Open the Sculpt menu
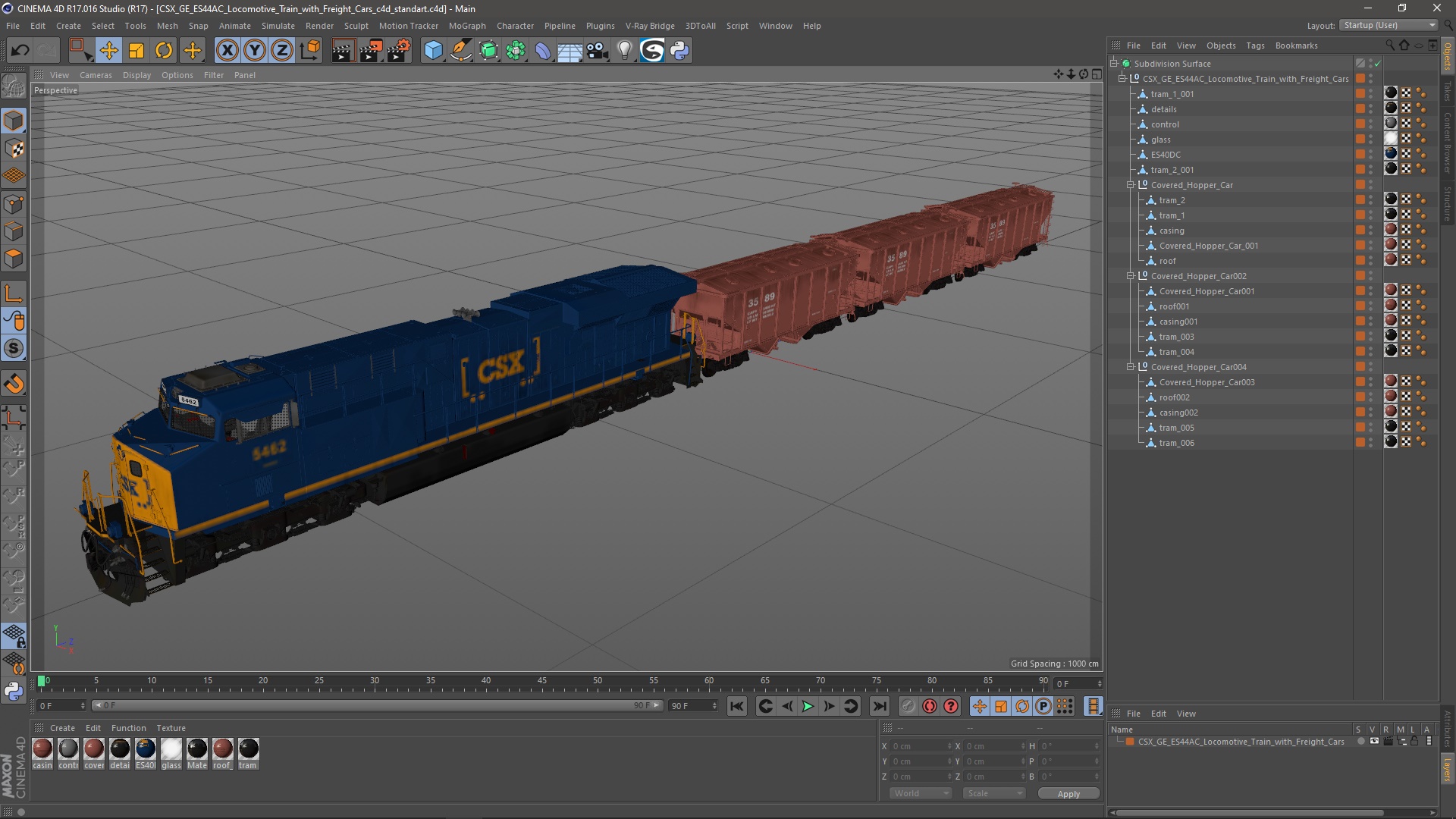This screenshot has height=819, width=1456. click(x=356, y=26)
